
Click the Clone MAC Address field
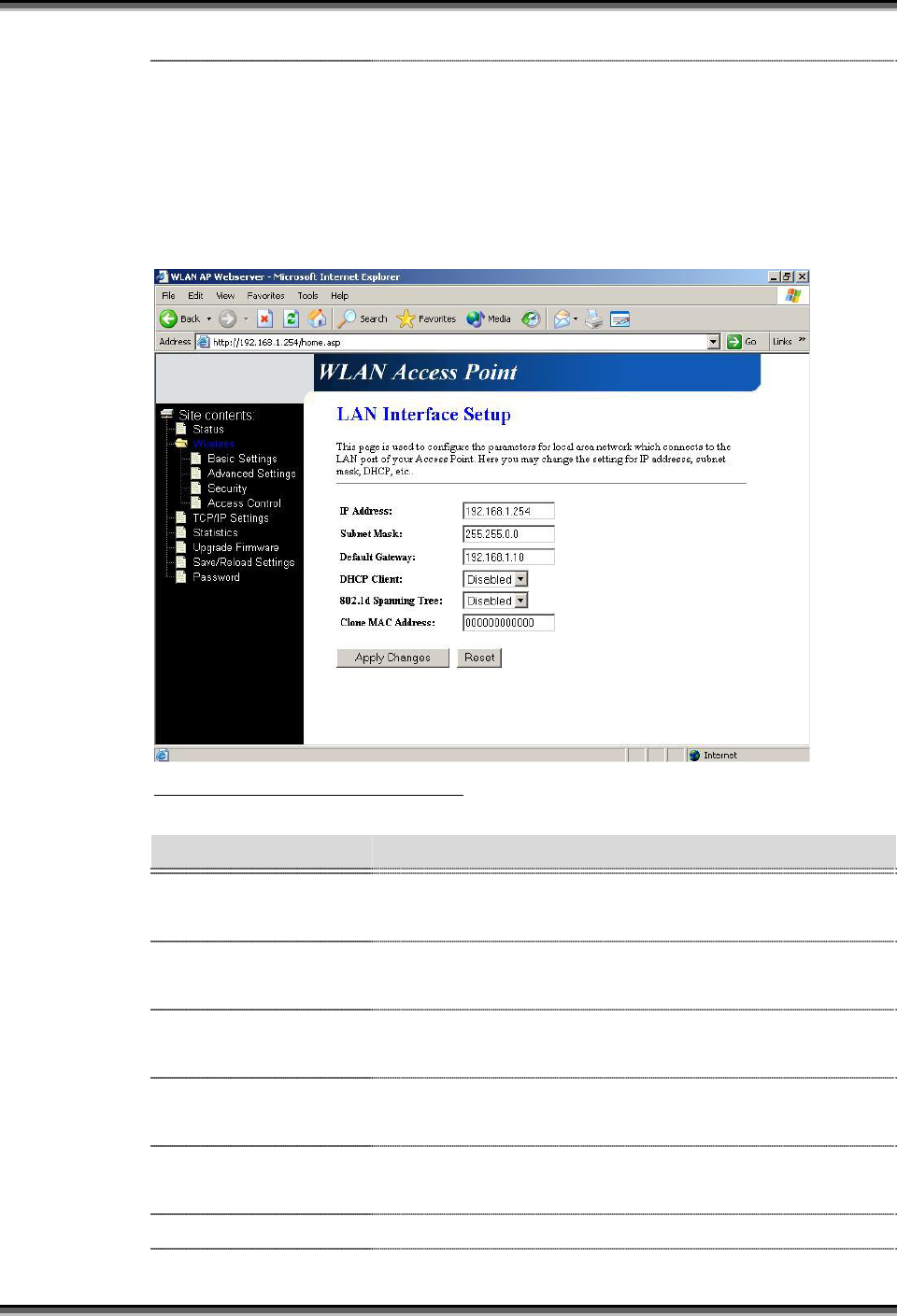pos(509,623)
